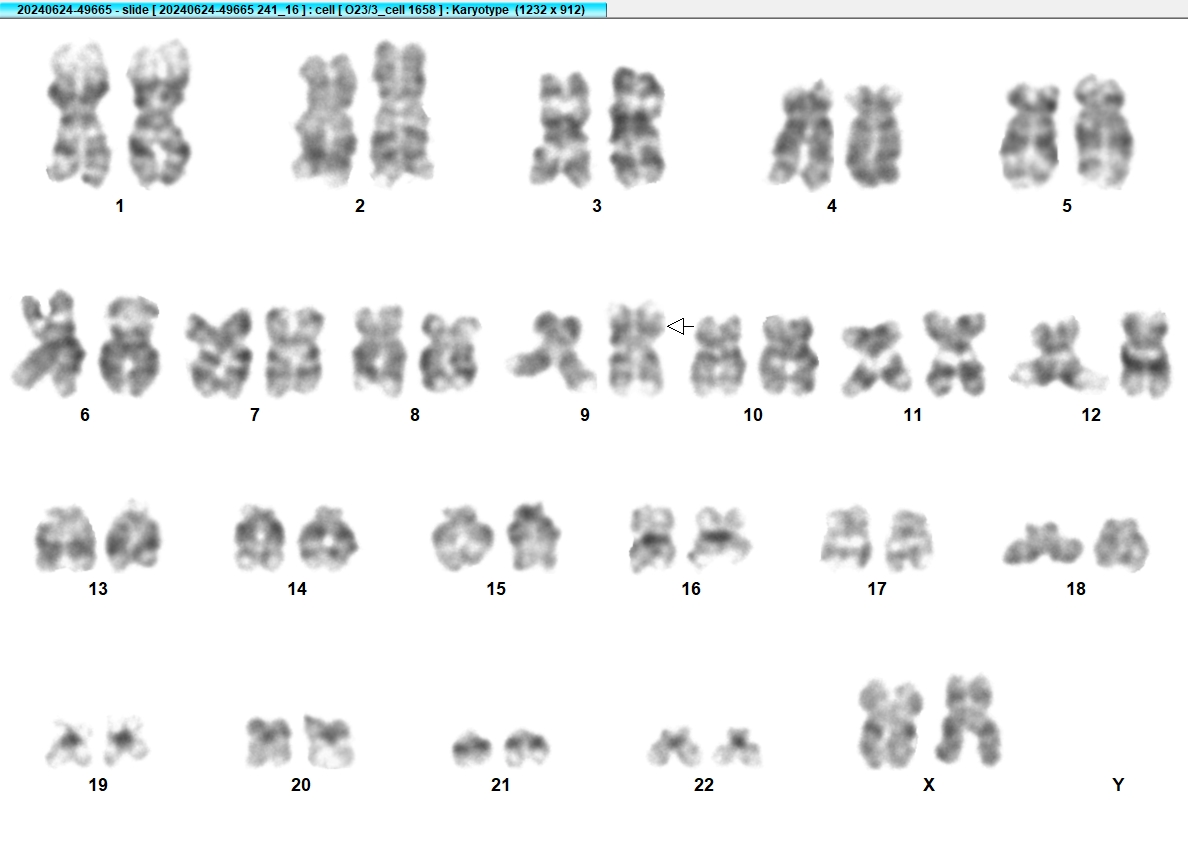
Task: Select the right chromosome 13 homolog
Action: (133, 535)
